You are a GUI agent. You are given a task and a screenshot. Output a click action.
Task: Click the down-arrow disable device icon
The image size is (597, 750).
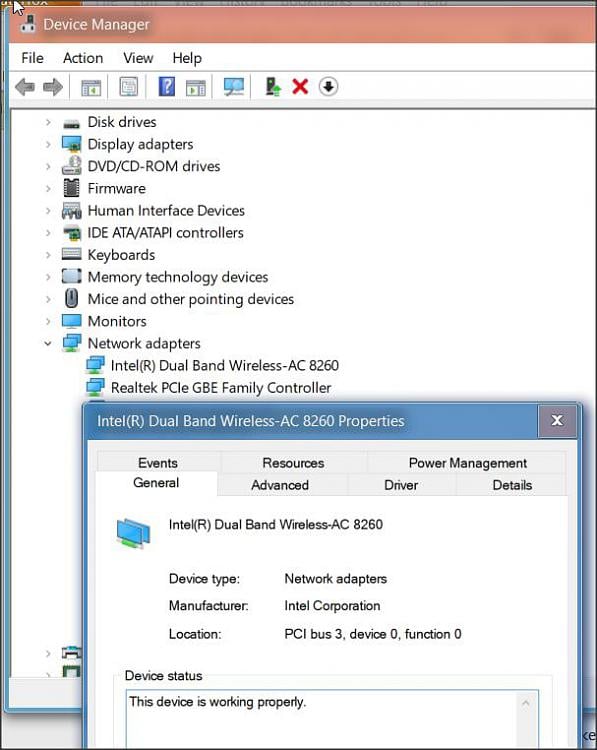328,87
